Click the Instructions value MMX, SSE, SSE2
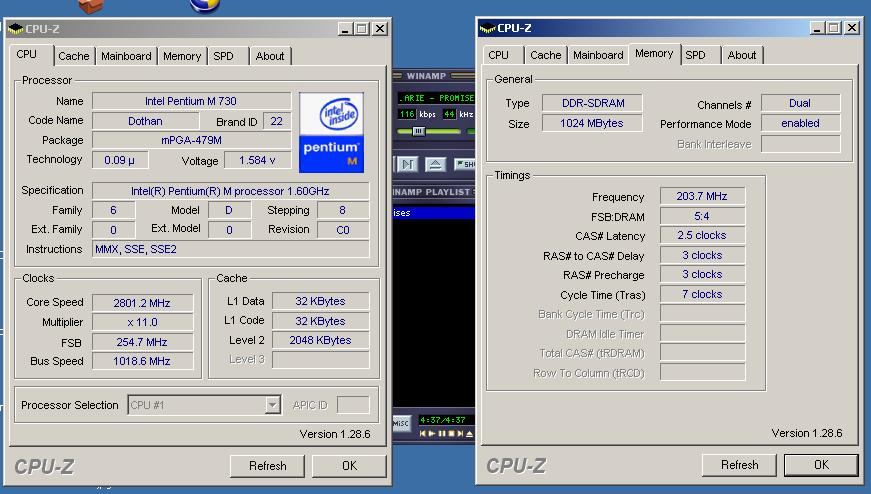The height and width of the screenshot is (494, 871). (x=231, y=249)
